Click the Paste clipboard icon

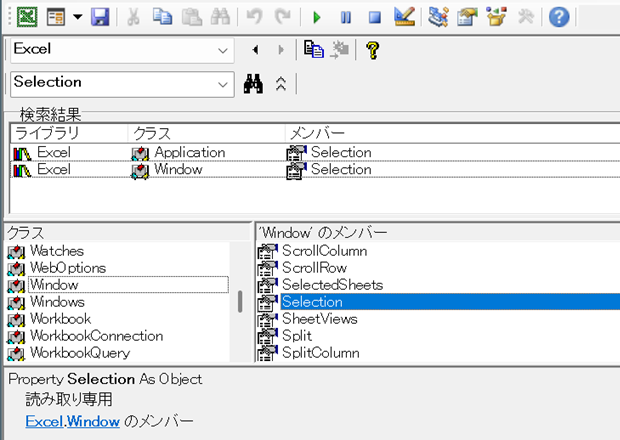point(192,17)
